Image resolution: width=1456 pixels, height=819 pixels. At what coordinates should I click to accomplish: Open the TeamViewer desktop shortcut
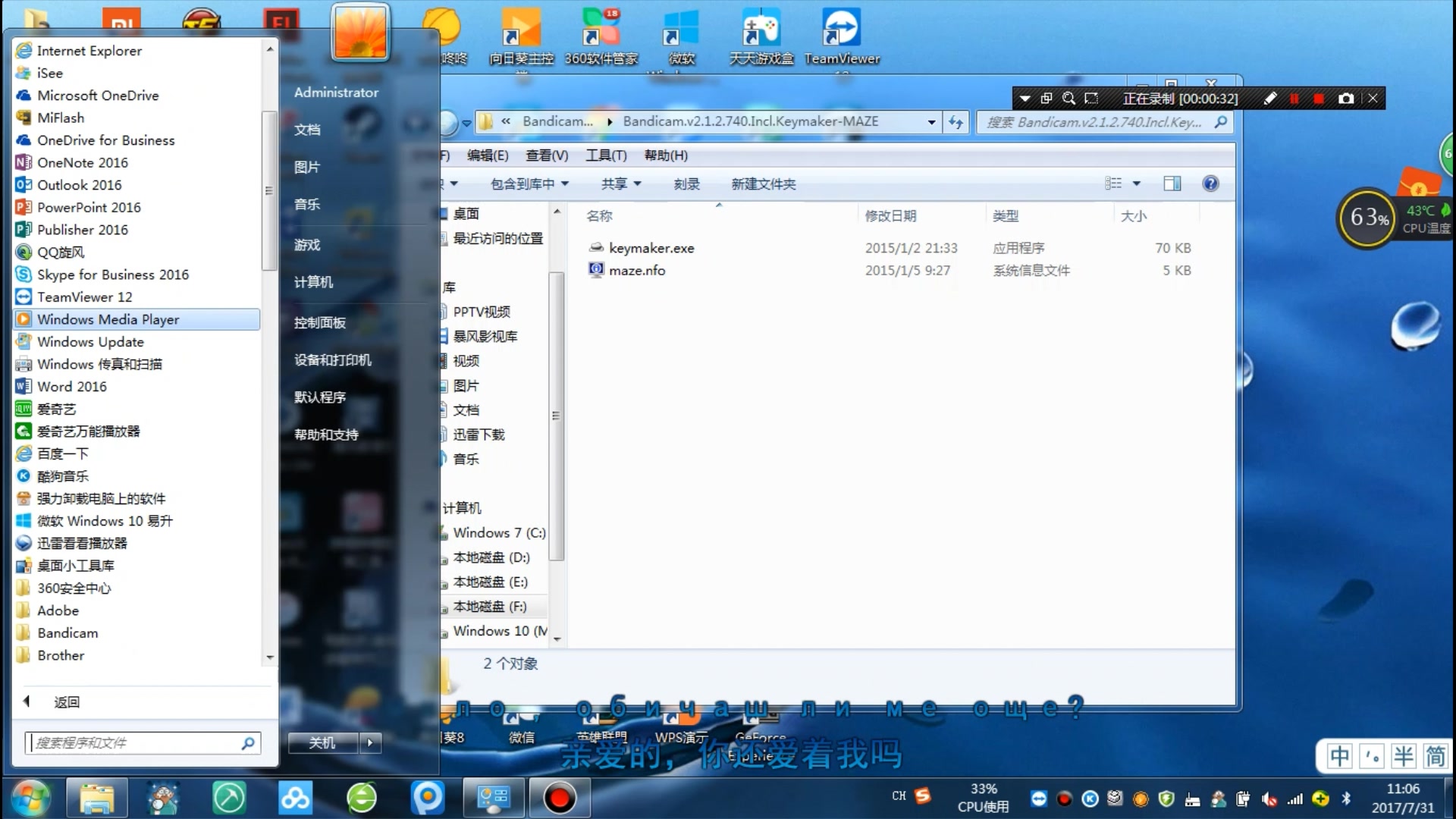[x=842, y=36]
